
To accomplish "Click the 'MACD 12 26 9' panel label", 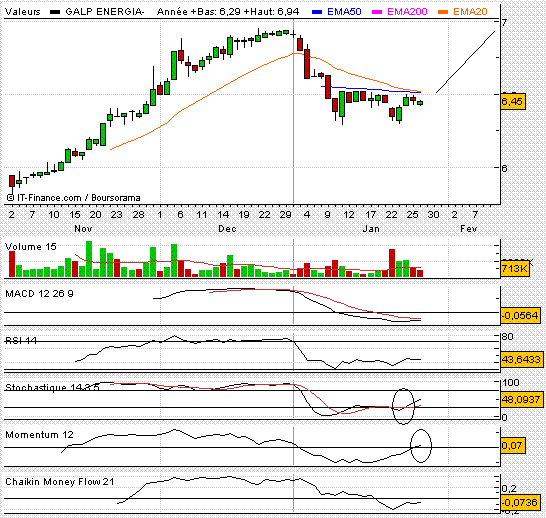I will pos(39,294).
